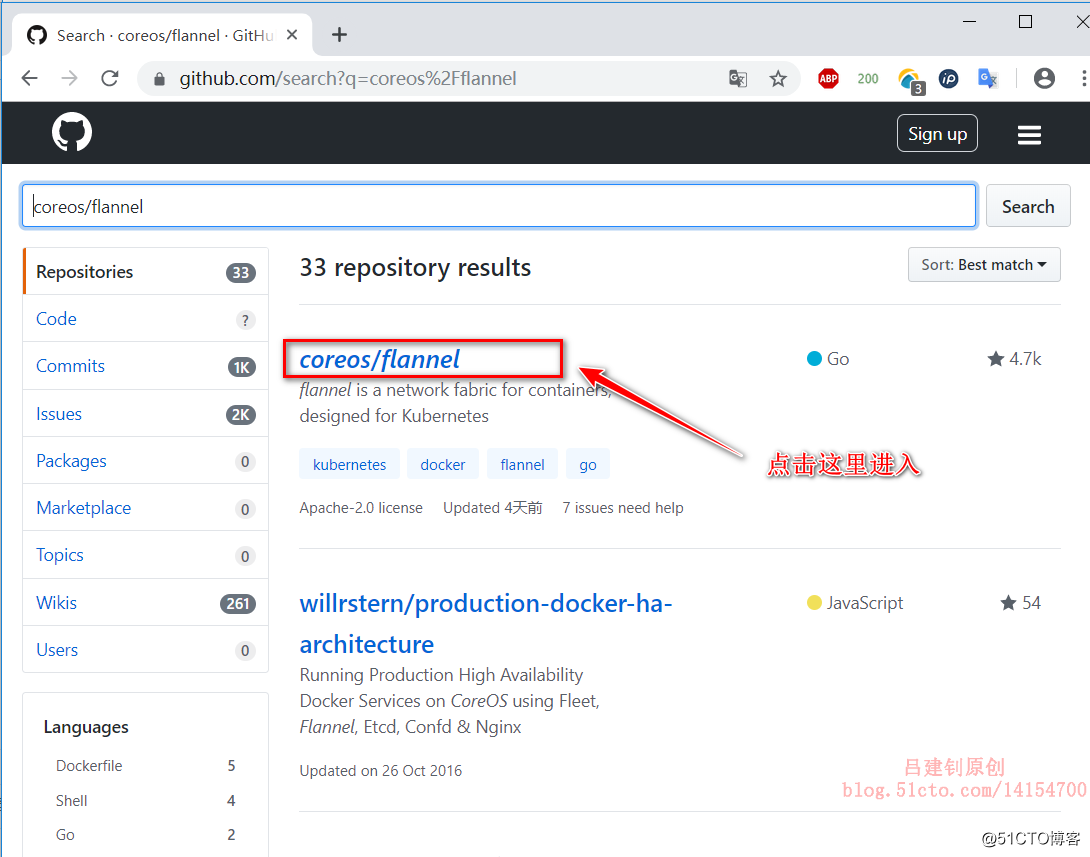Reload the page with refresh icon
The height and width of the screenshot is (857, 1090).
[110, 79]
